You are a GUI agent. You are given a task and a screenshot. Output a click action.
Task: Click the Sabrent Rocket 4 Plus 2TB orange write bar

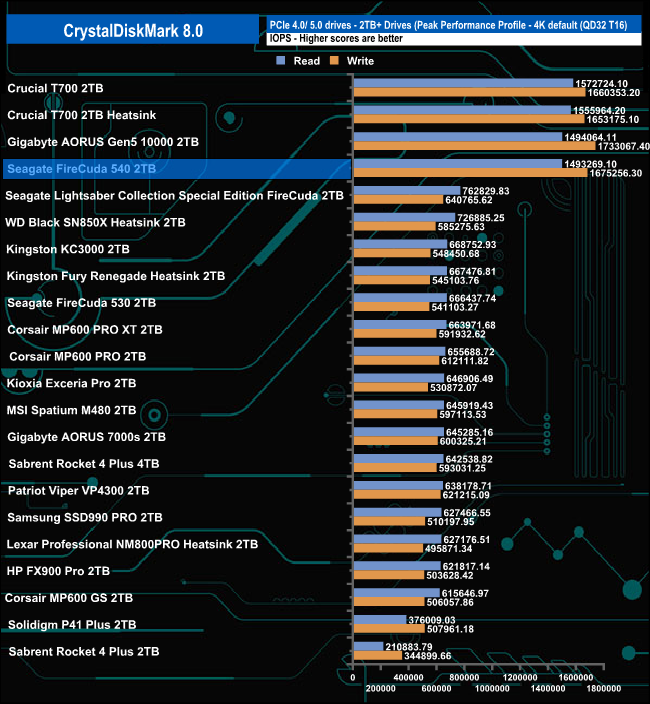click(x=378, y=656)
